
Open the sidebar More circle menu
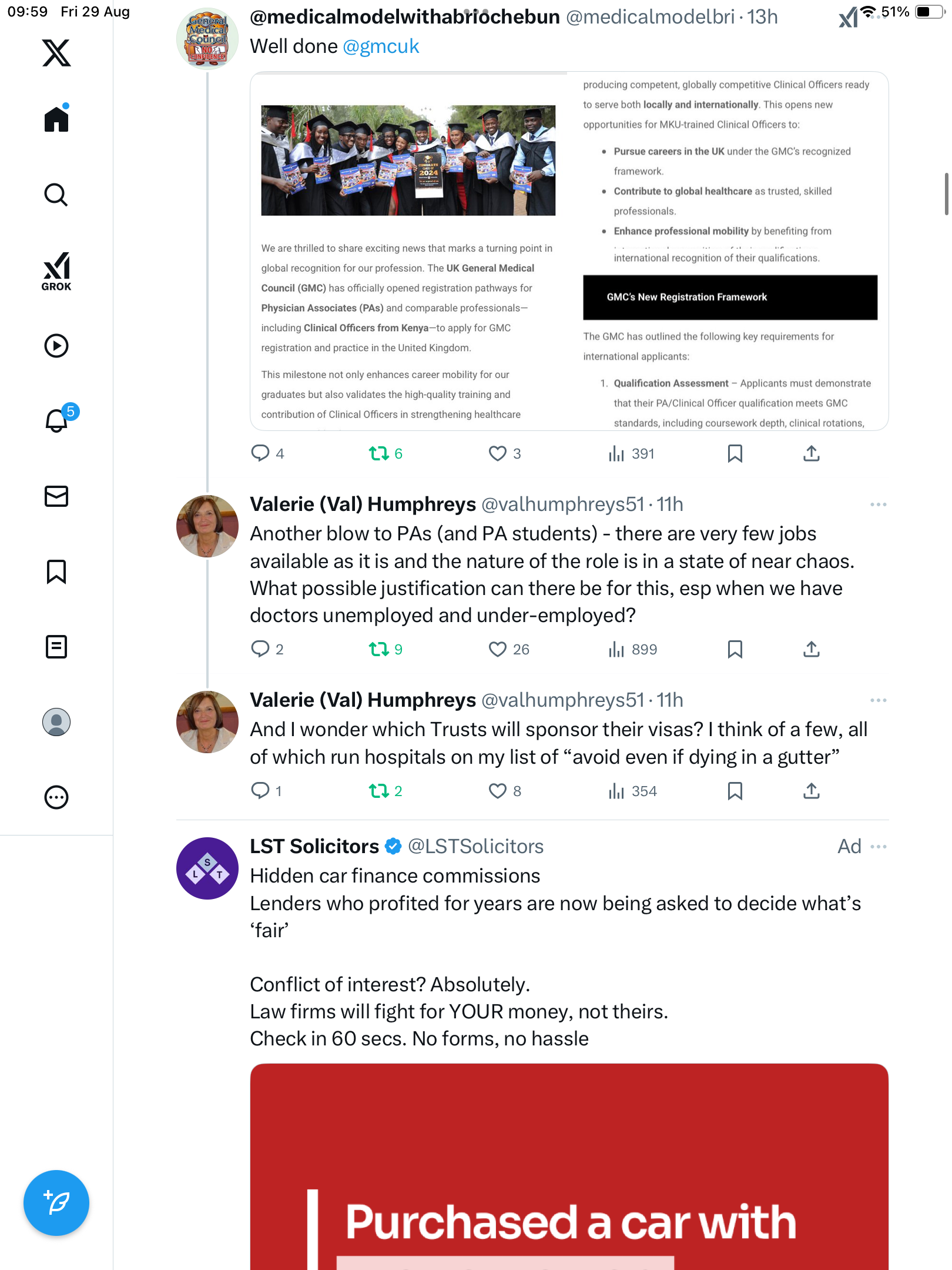(56, 797)
